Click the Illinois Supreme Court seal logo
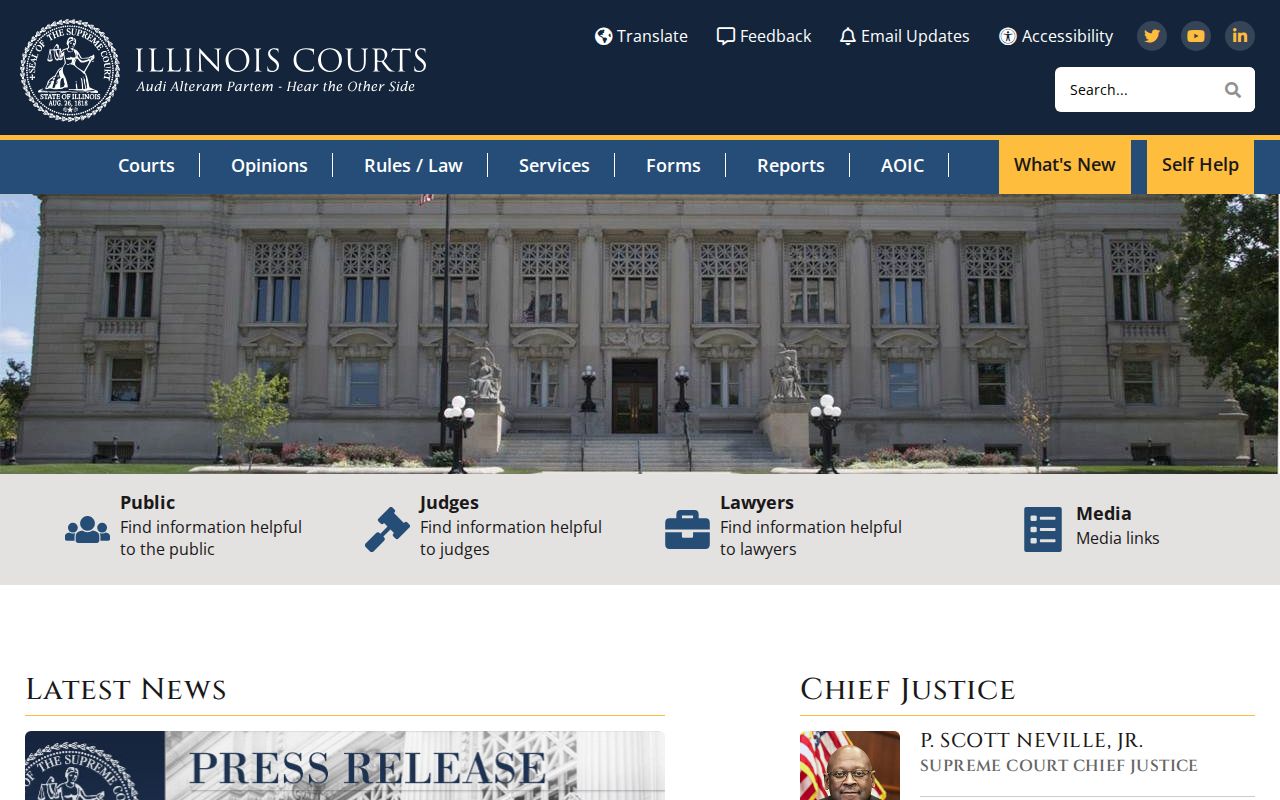The height and width of the screenshot is (800, 1280). click(x=70, y=70)
